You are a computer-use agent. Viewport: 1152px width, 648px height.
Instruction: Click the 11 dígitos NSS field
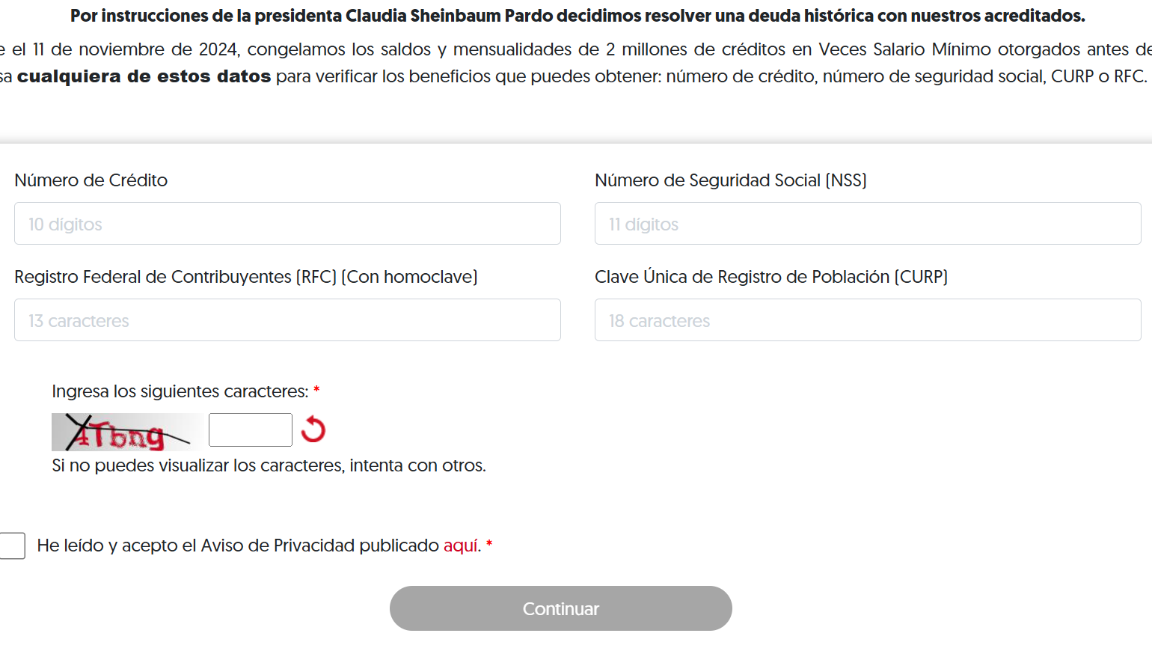point(867,223)
